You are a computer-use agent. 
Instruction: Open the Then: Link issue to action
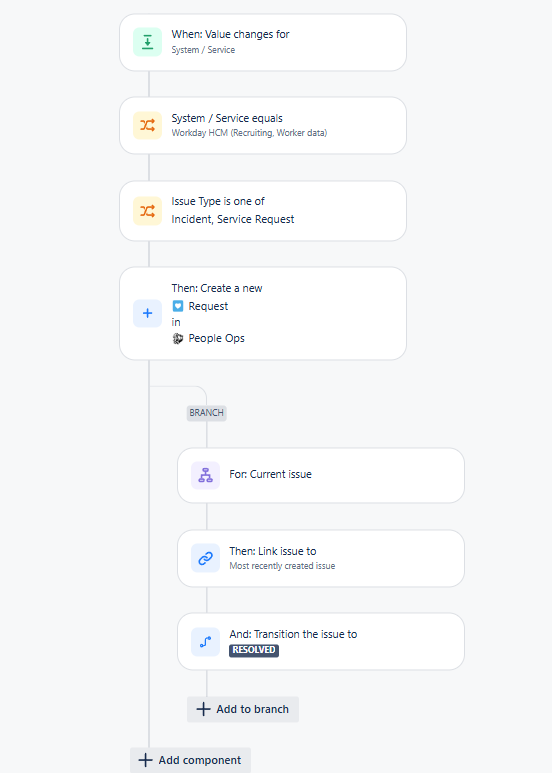coord(321,558)
